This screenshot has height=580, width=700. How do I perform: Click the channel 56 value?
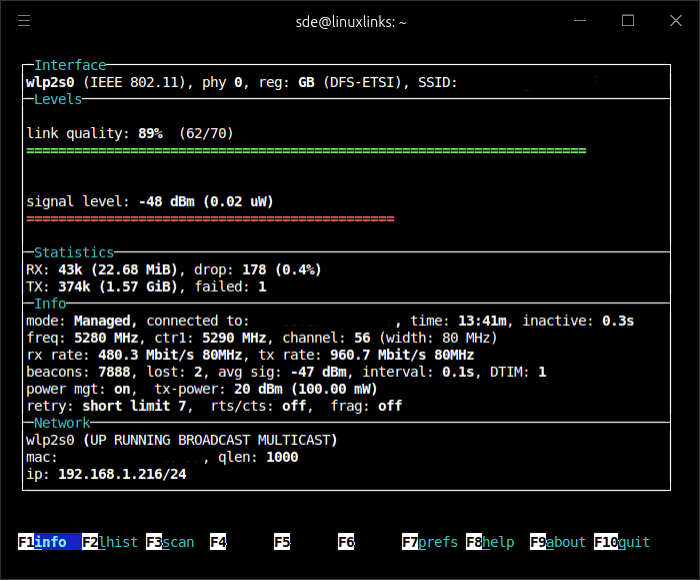362,338
